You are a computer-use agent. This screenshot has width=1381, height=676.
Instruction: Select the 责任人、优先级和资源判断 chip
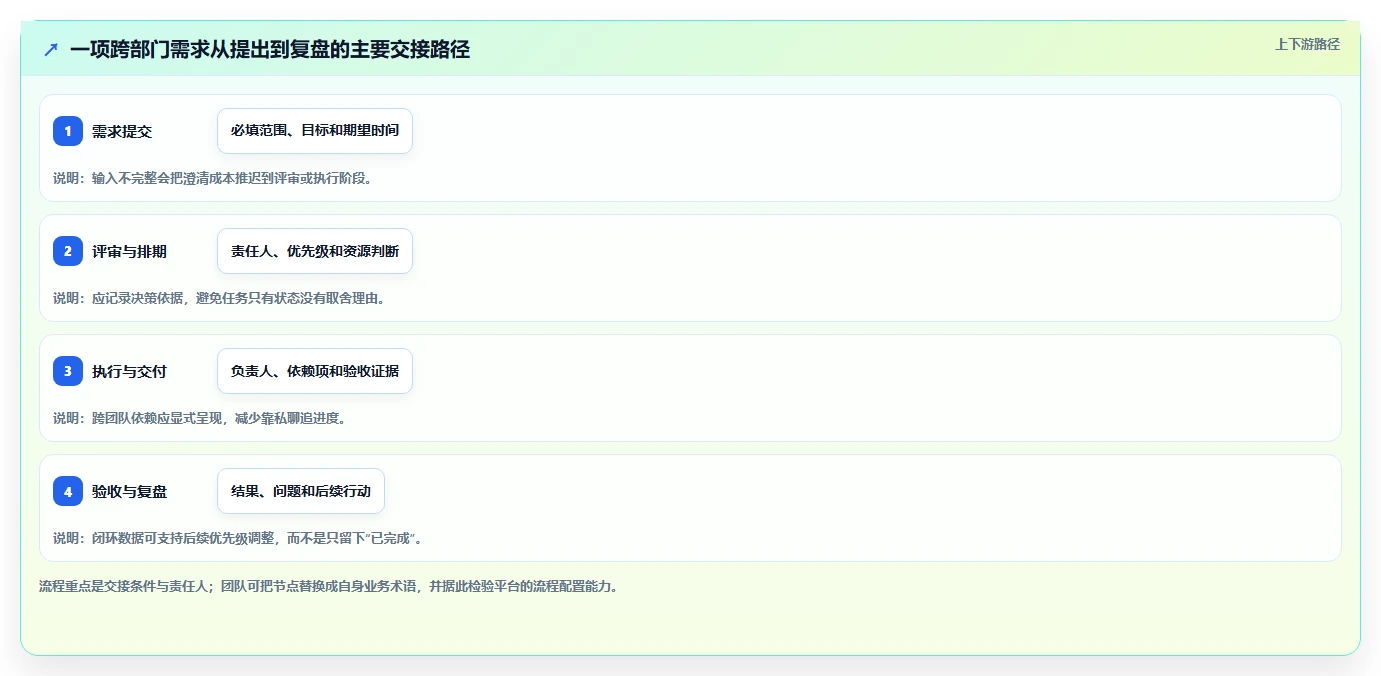[x=315, y=251]
